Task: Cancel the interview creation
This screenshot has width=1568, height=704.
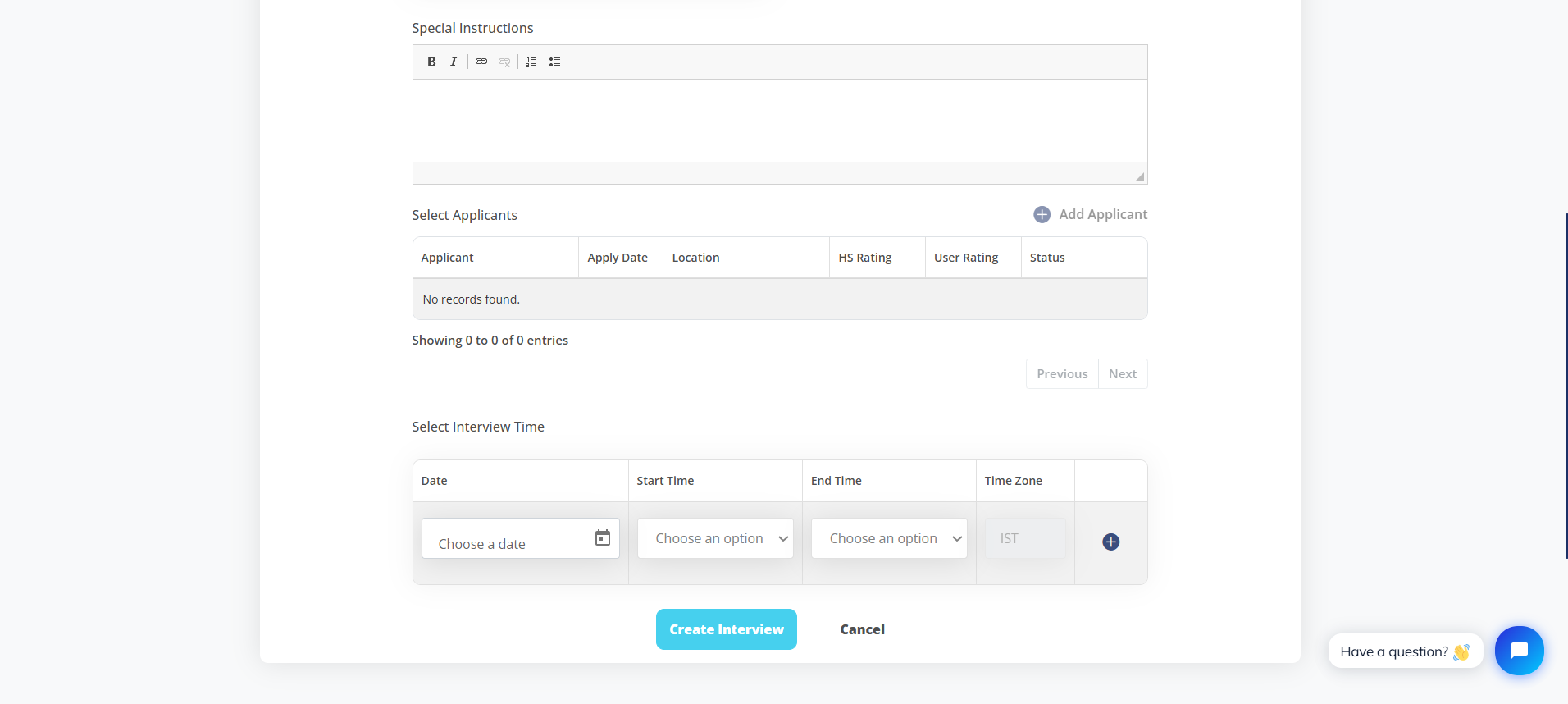Action: tap(862, 629)
